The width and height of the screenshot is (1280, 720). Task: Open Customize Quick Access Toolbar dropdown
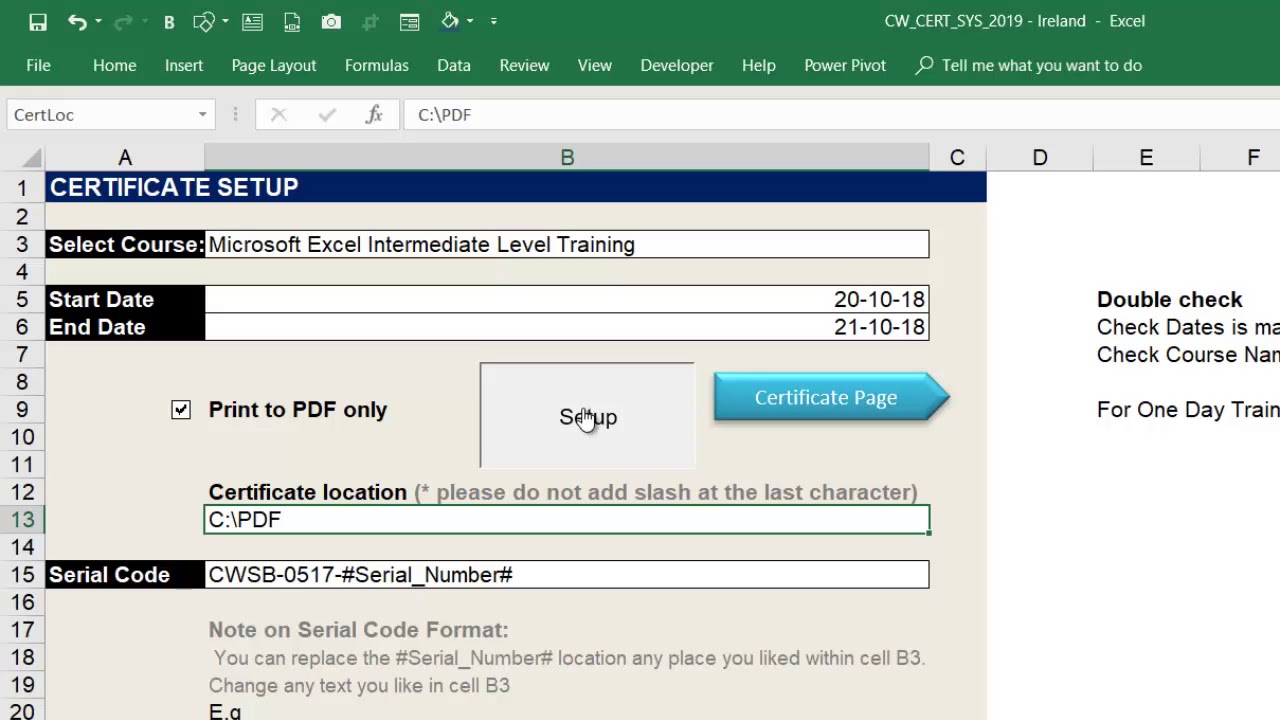coord(493,21)
